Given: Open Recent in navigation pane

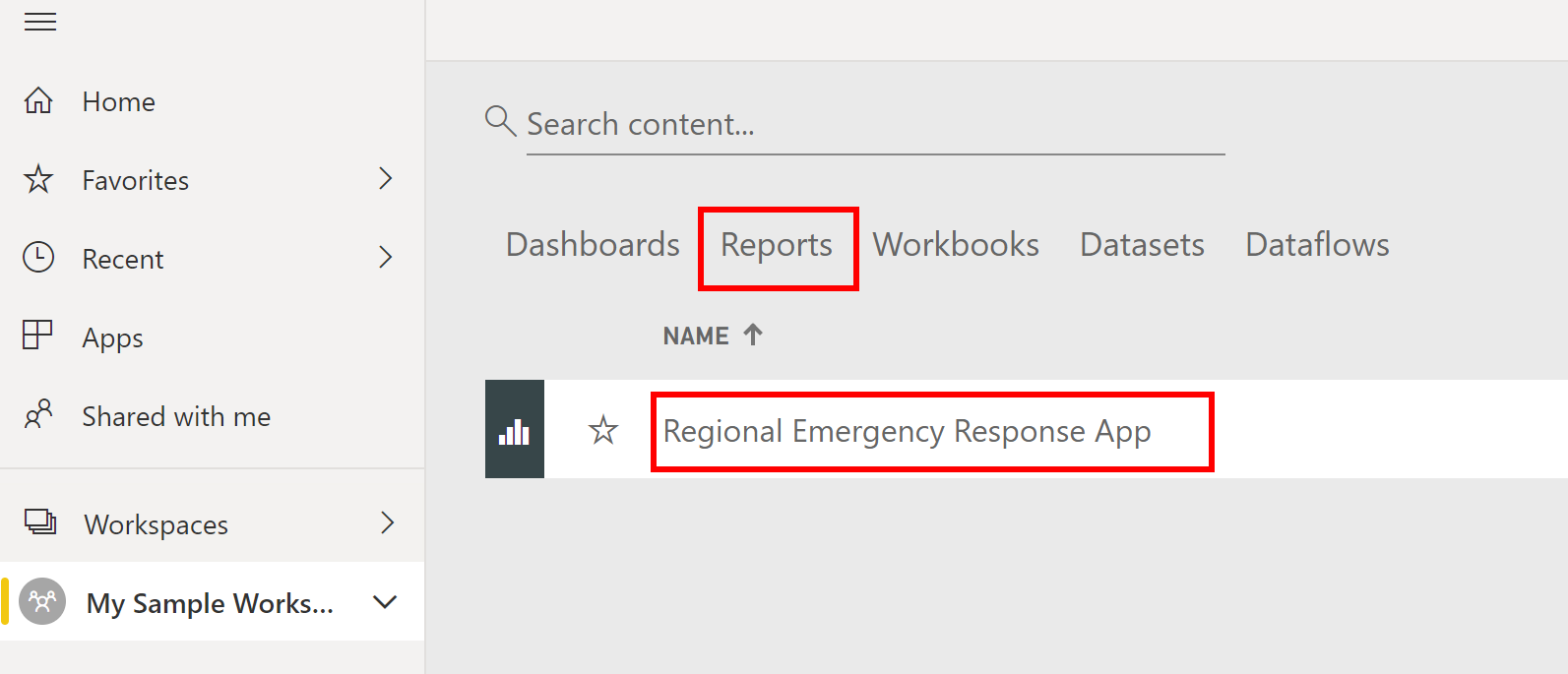Looking at the screenshot, I should [x=123, y=259].
